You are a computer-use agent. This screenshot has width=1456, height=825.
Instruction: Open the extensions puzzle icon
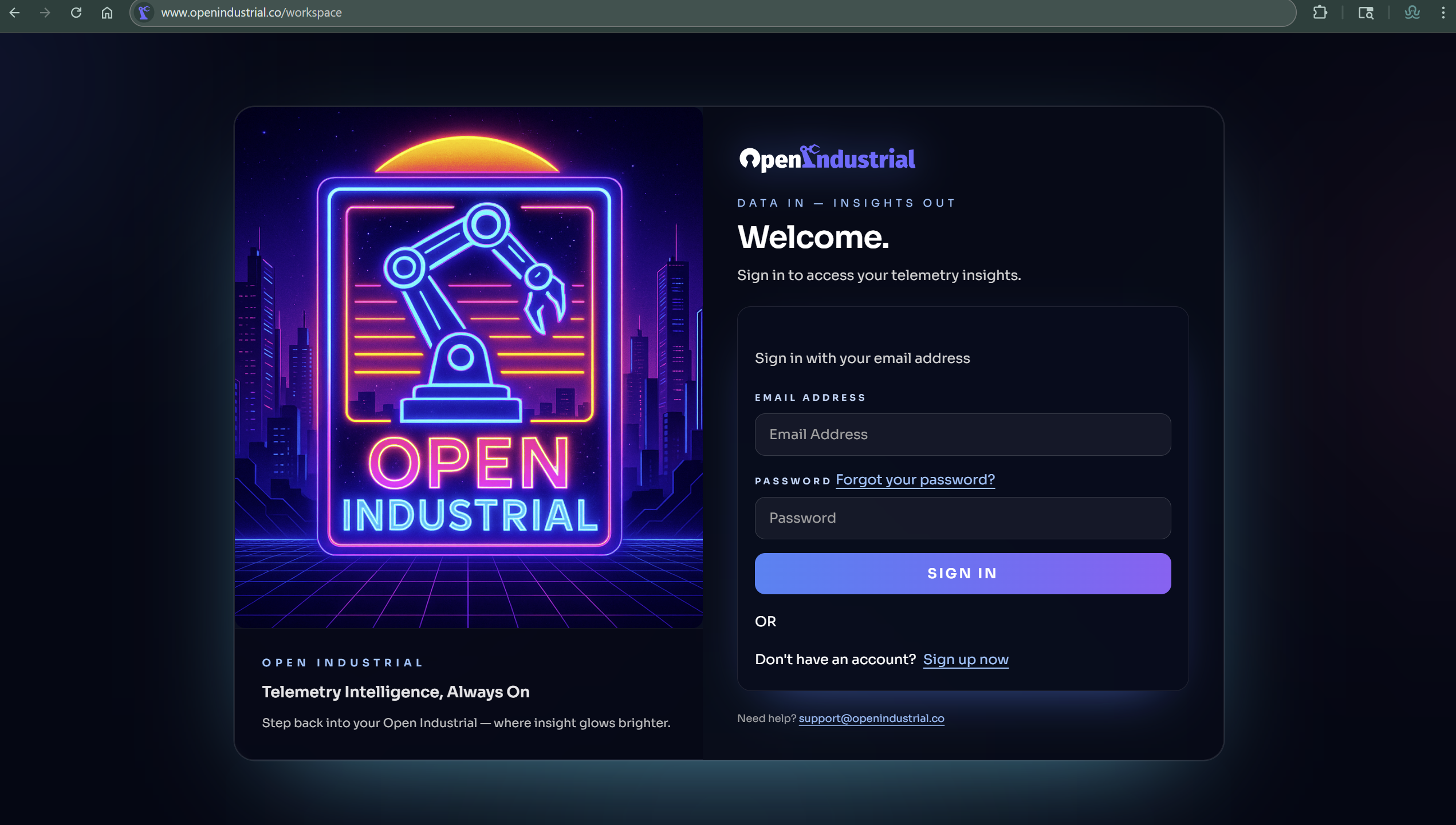1320,13
